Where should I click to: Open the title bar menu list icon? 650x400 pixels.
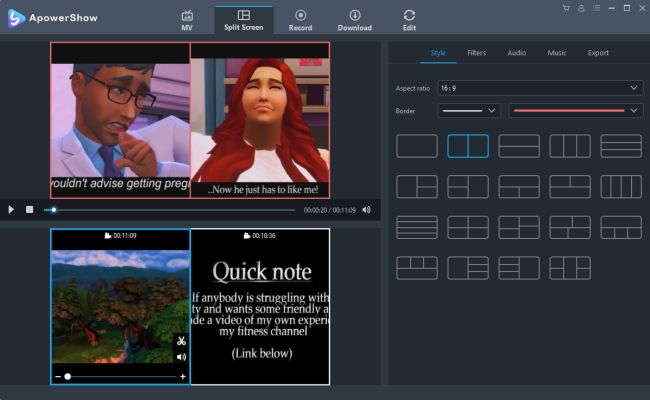click(x=597, y=8)
